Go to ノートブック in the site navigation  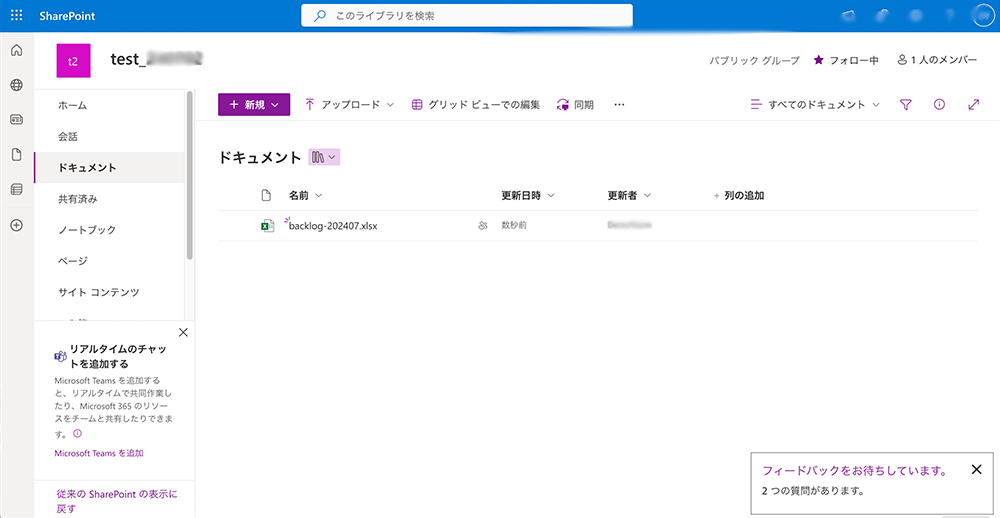coord(87,230)
